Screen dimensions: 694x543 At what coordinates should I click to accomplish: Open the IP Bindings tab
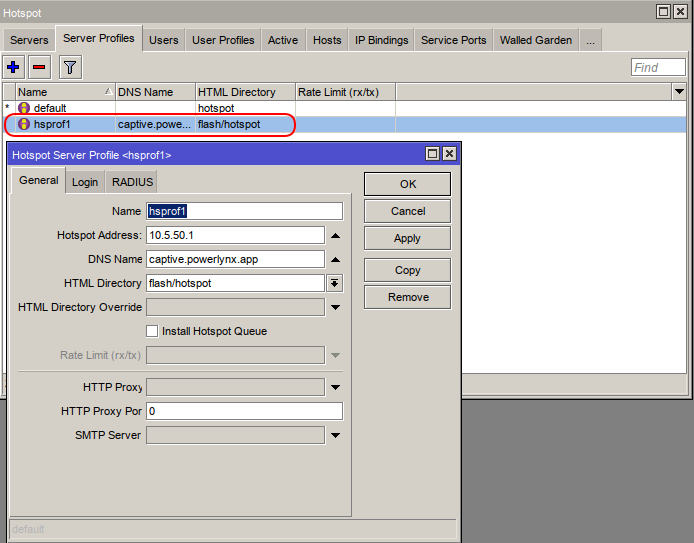click(381, 40)
